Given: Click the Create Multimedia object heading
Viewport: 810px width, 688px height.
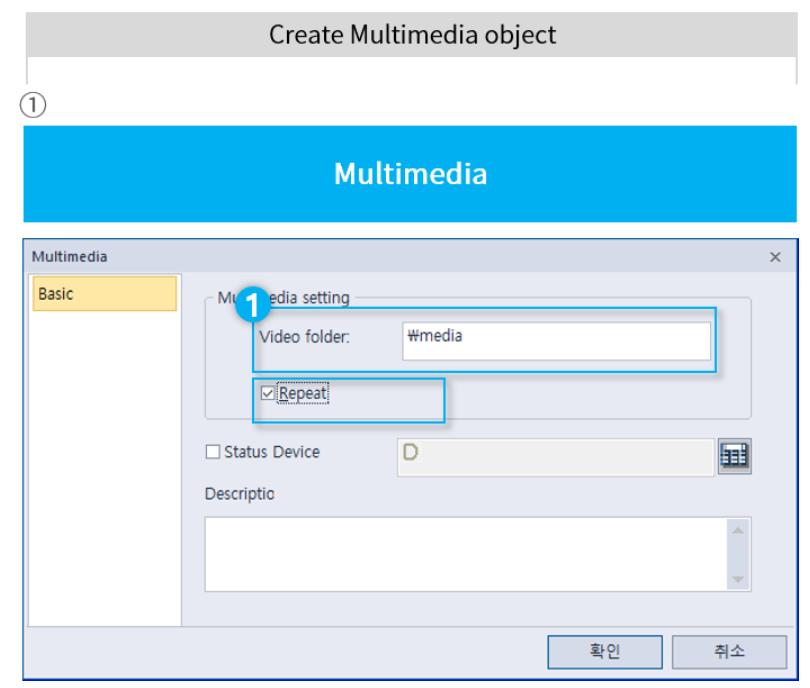Looking at the screenshot, I should click(x=411, y=35).
